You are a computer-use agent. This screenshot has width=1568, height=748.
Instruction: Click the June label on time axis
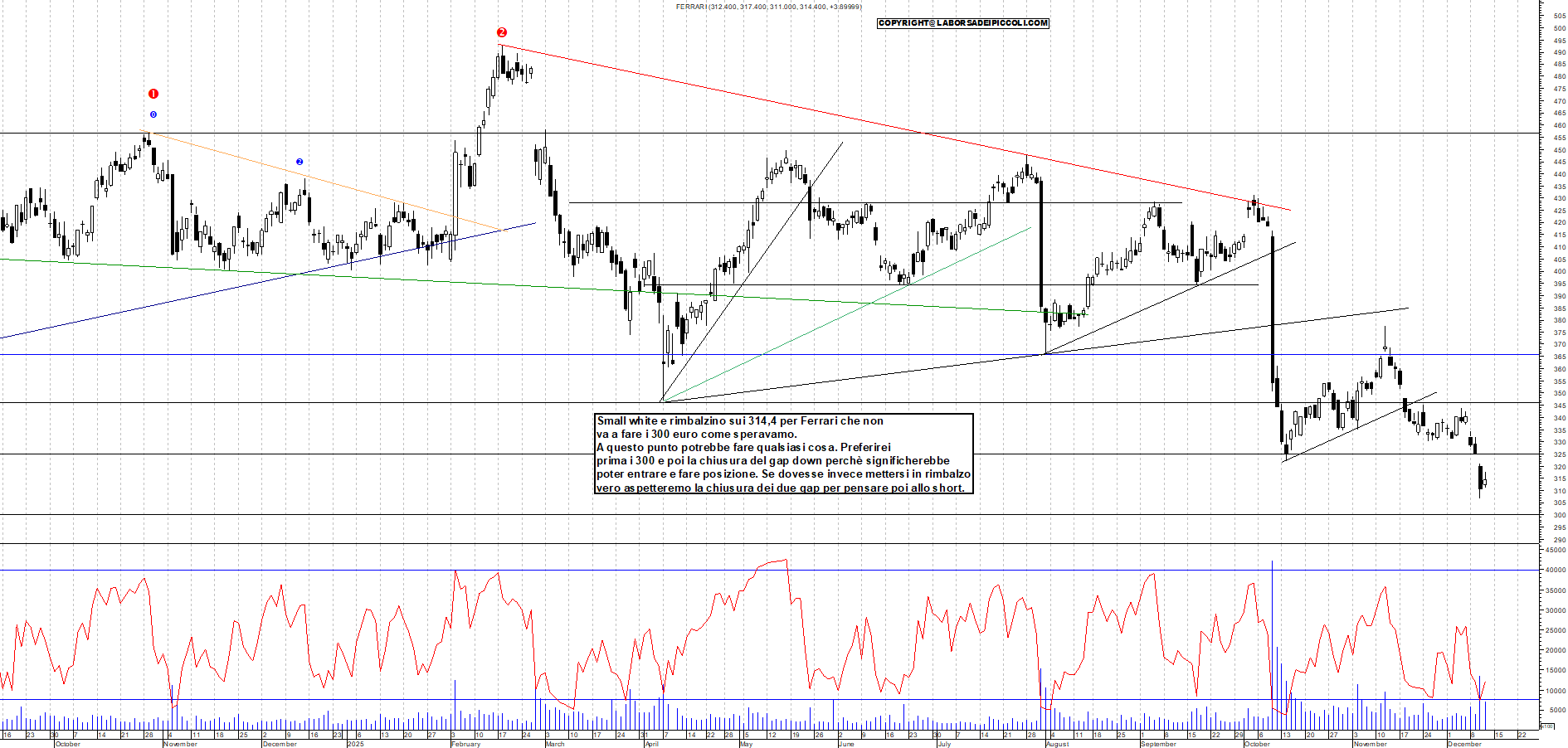(845, 744)
